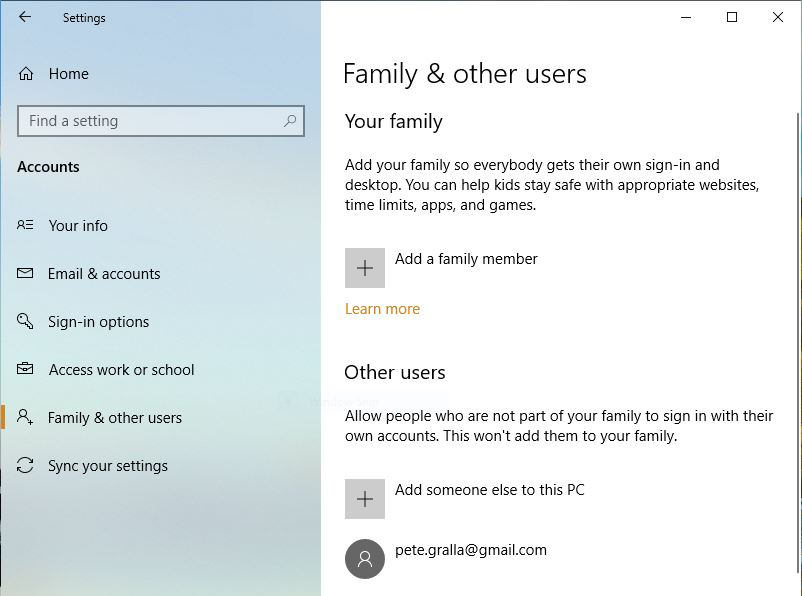802x596 pixels.
Task: Click the Email & accounts envelope icon
Action: pos(25,273)
